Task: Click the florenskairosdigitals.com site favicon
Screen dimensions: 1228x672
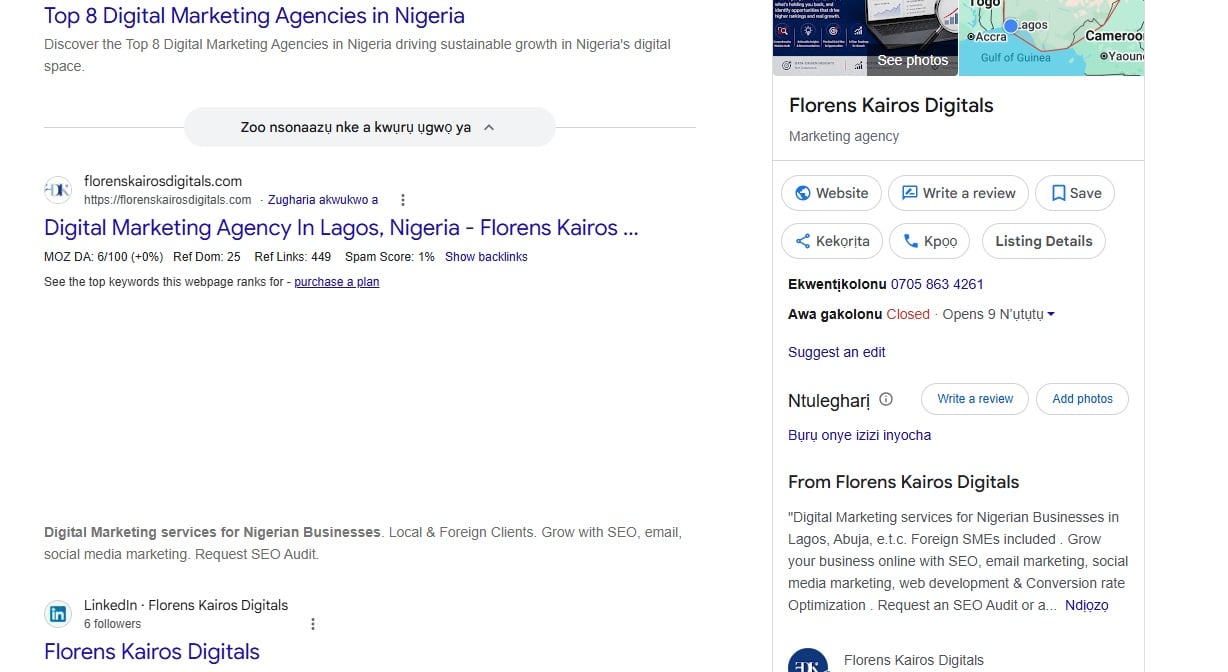Action: coord(58,190)
